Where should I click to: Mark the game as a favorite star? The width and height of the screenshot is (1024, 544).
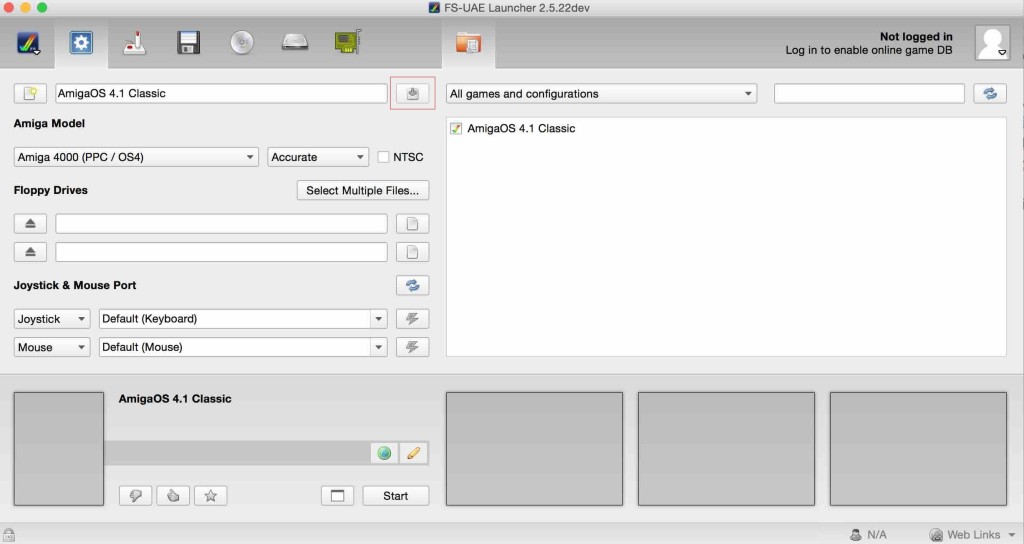pos(211,496)
